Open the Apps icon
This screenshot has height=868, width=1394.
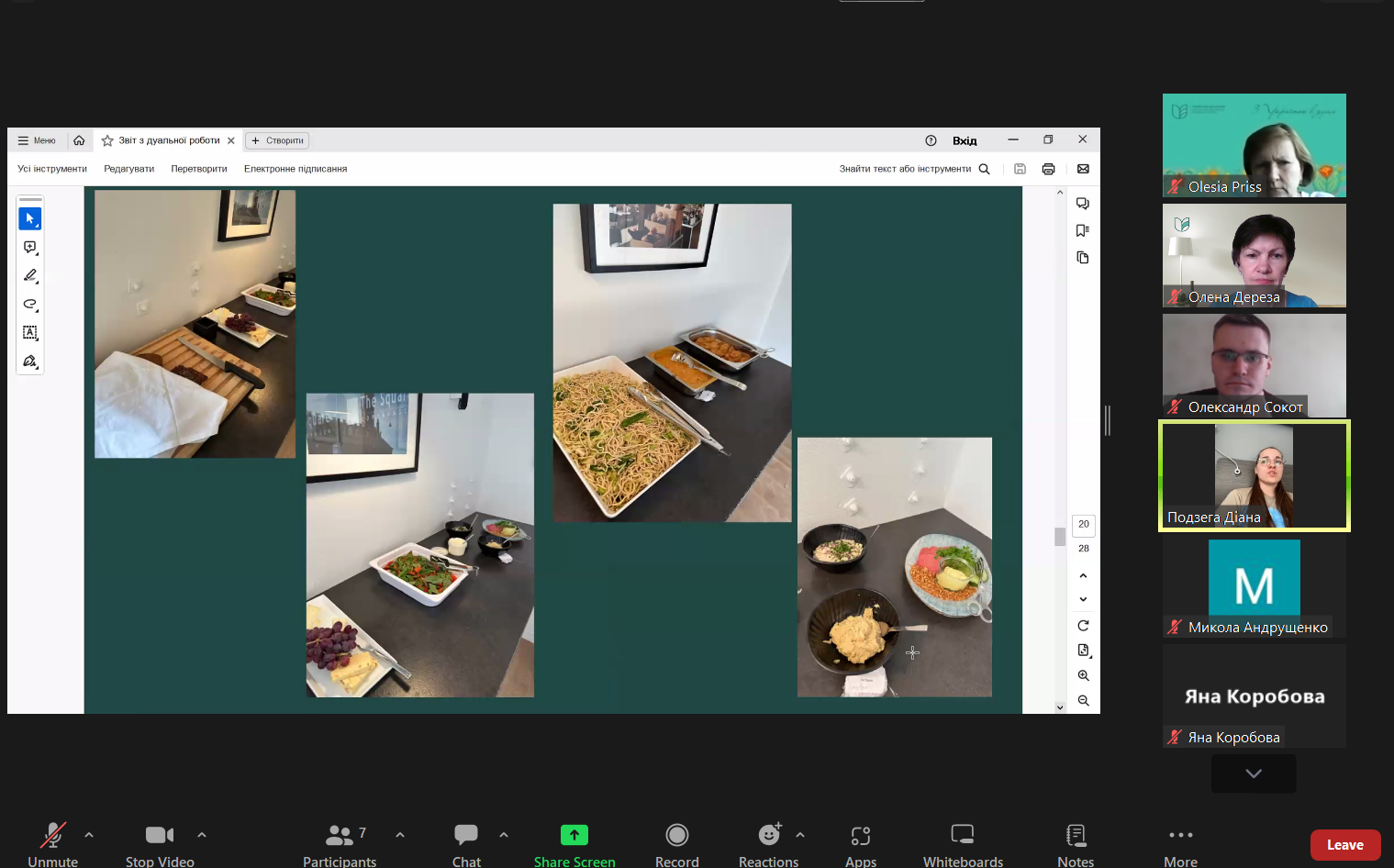tap(860, 835)
